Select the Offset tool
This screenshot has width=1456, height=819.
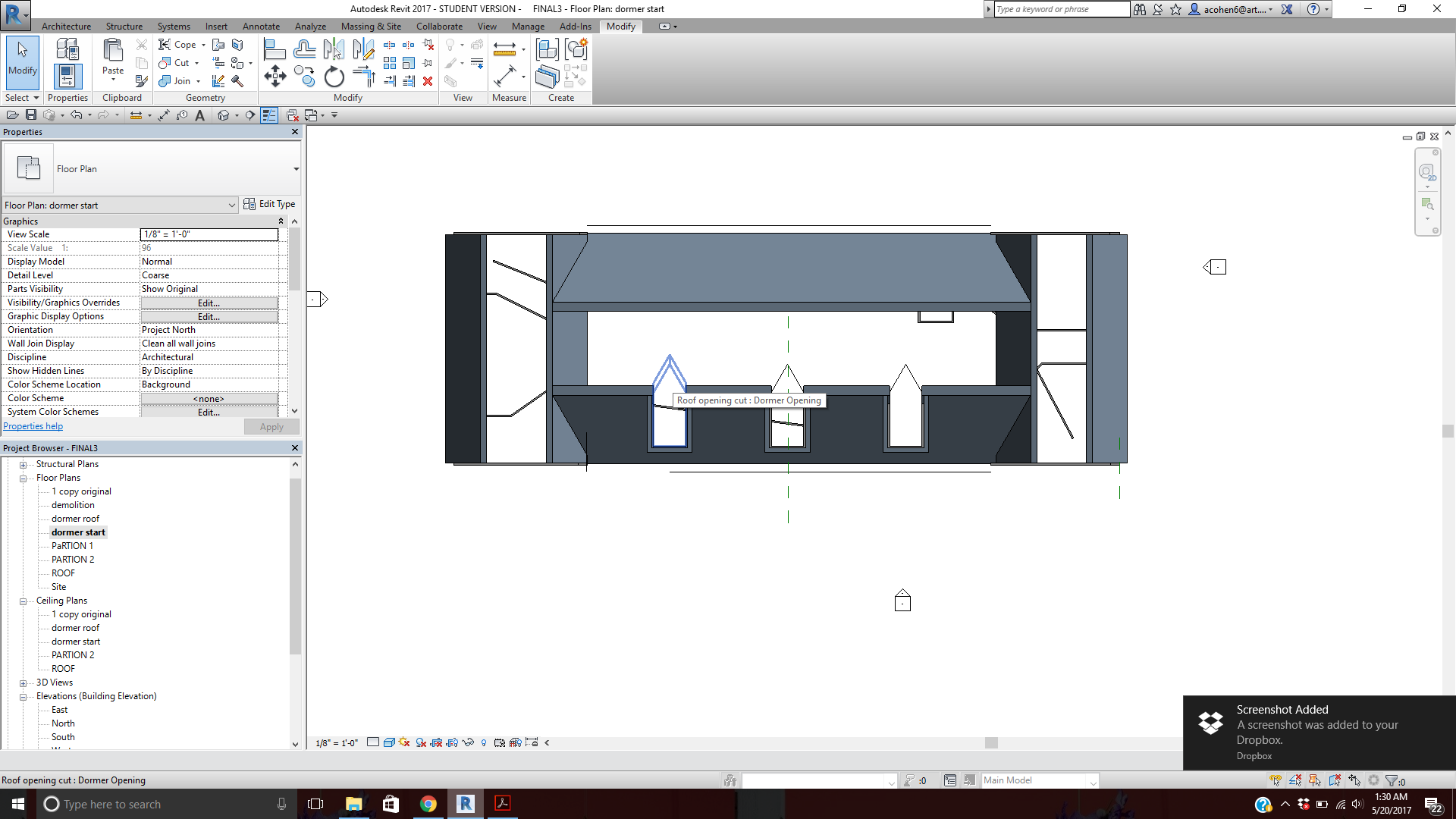coord(304,50)
